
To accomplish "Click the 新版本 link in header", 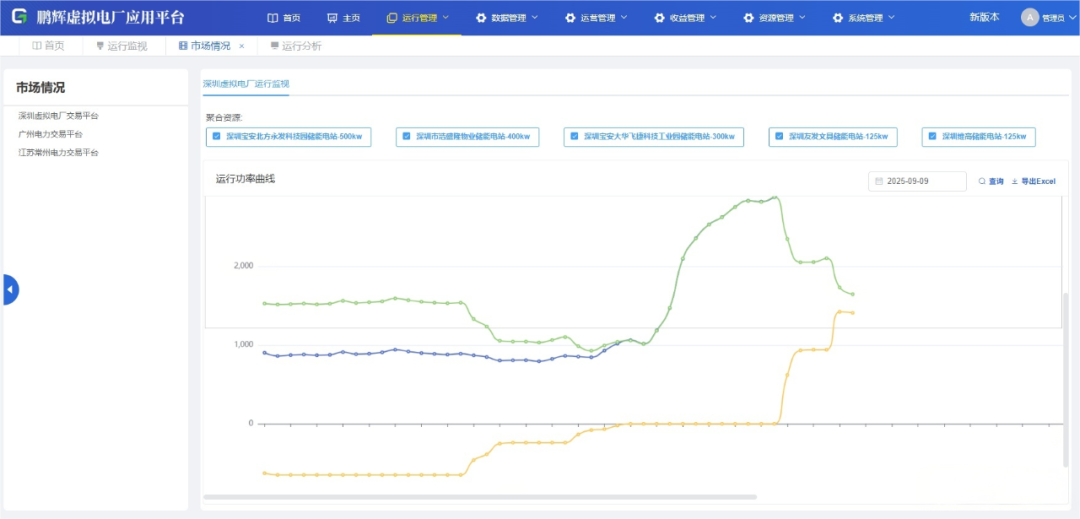I will coord(984,17).
